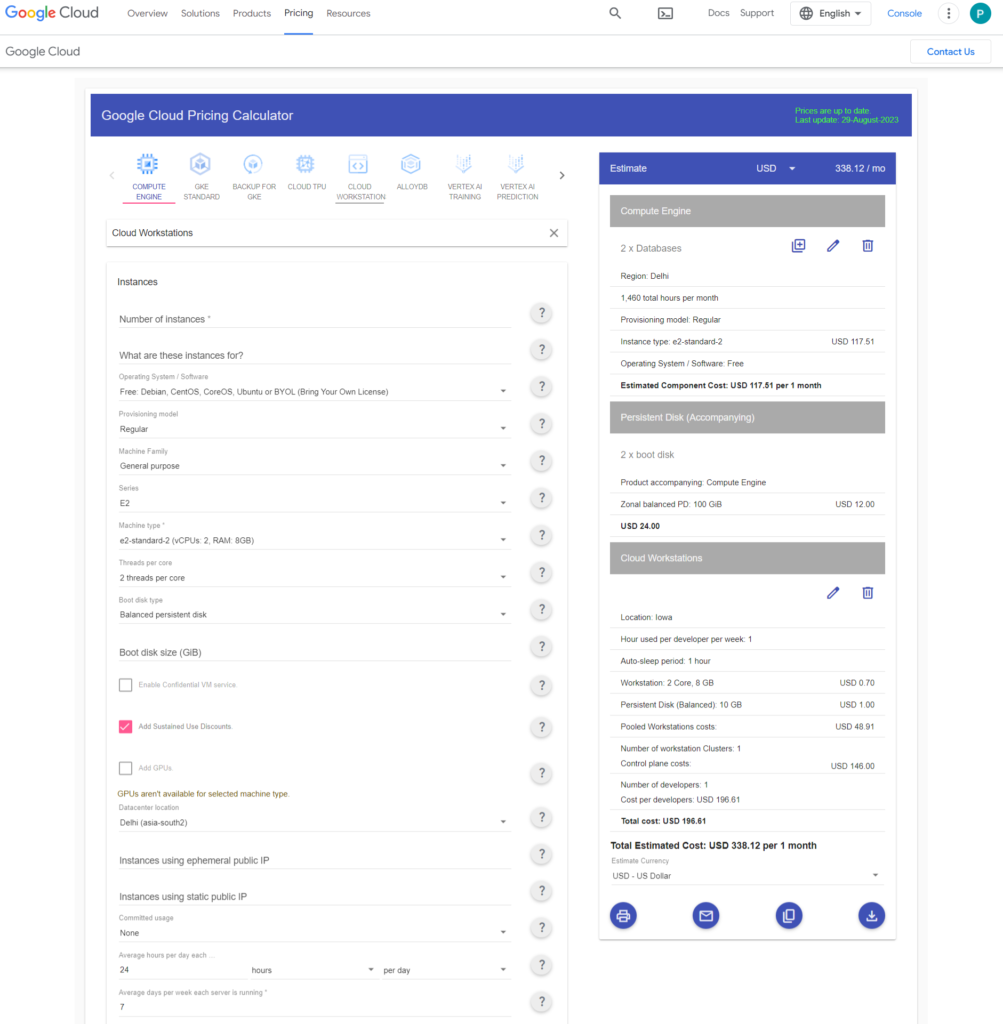Change estimate currency USD in header

tap(775, 168)
